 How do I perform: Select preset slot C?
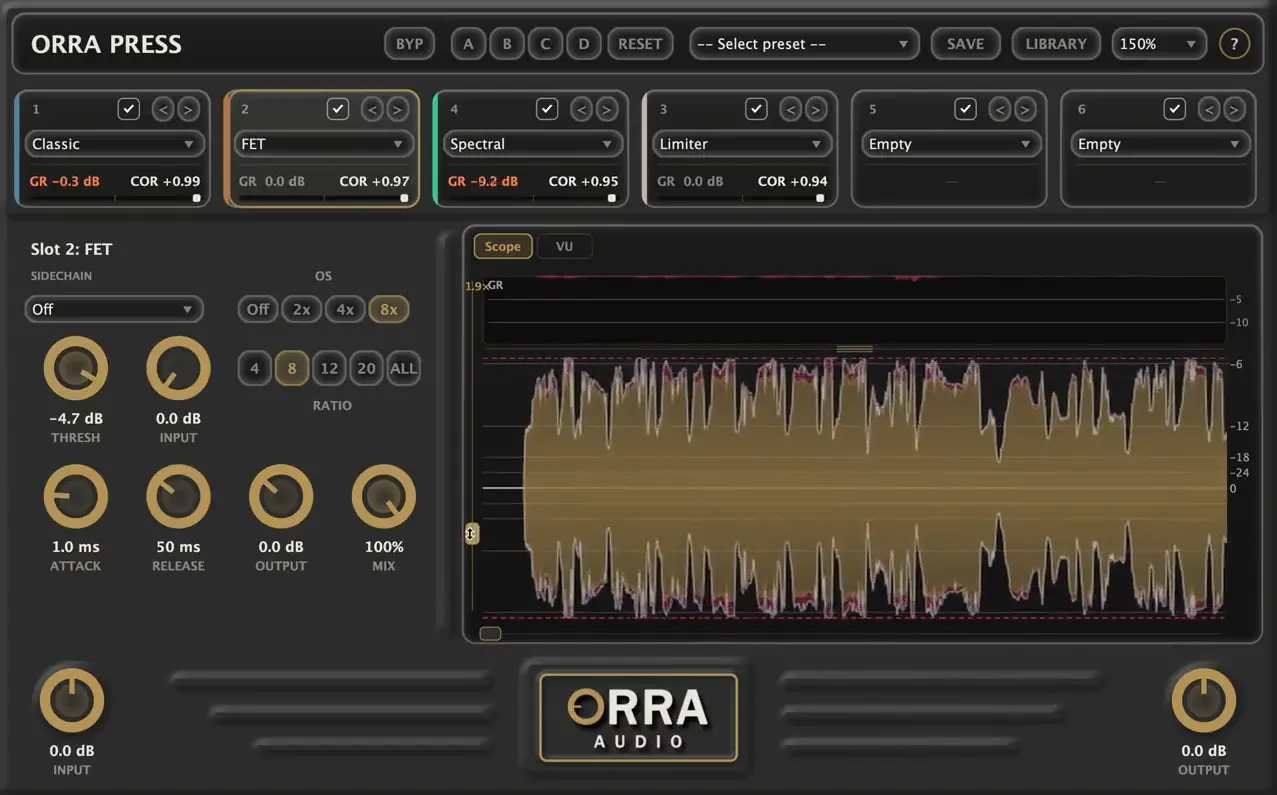click(x=545, y=44)
